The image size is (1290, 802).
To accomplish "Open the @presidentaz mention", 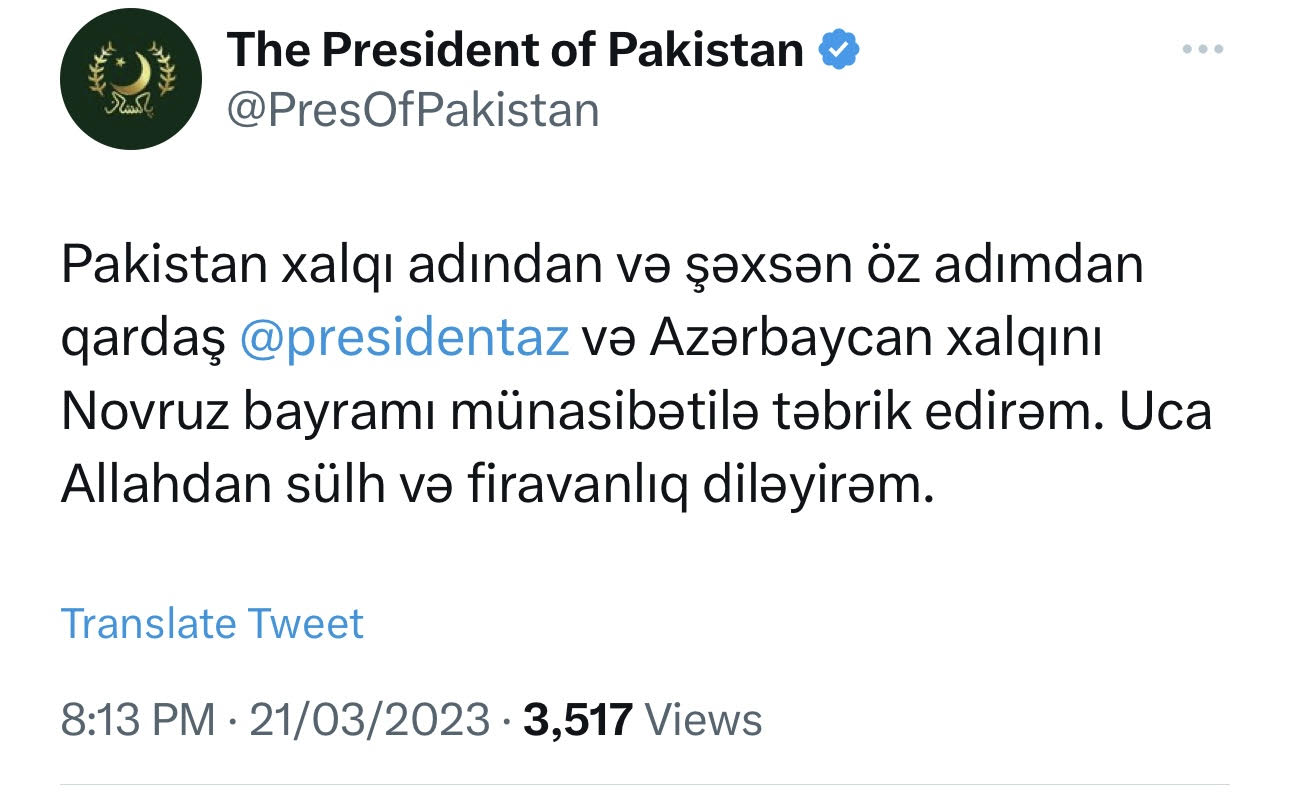I will click(404, 339).
